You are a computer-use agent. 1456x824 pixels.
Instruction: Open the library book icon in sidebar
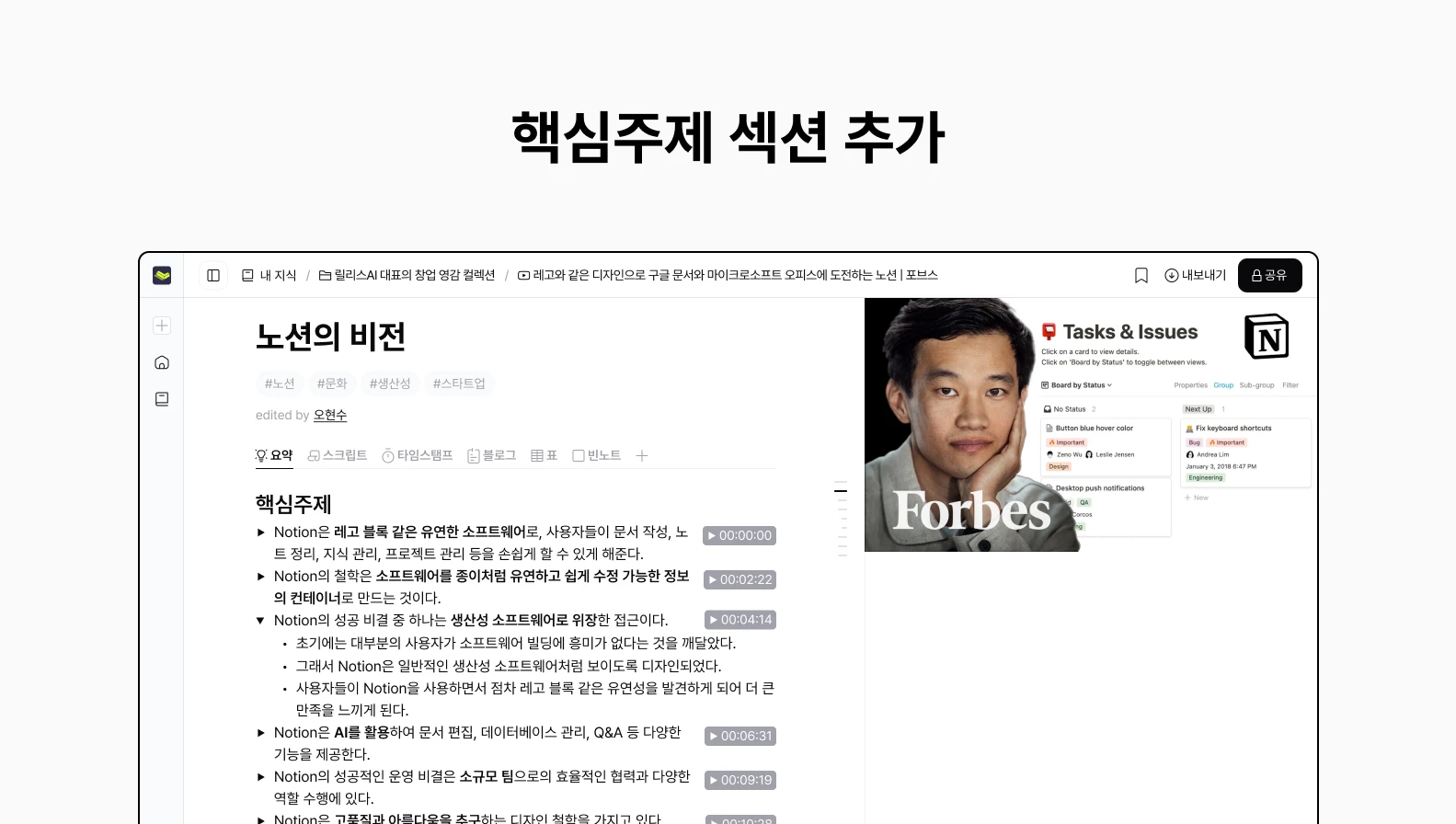[x=162, y=399]
